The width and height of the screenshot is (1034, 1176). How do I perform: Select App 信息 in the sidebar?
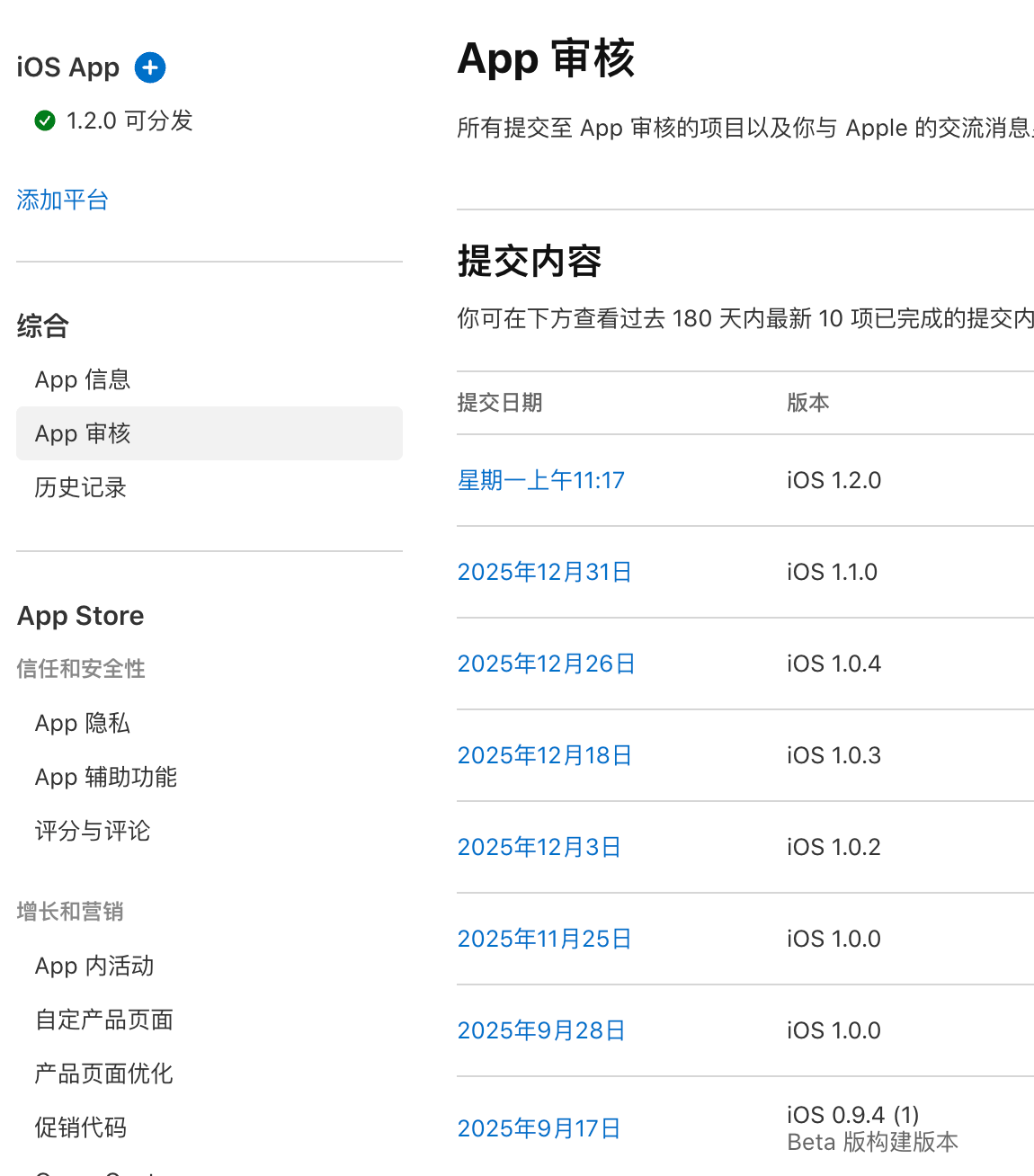(x=82, y=379)
